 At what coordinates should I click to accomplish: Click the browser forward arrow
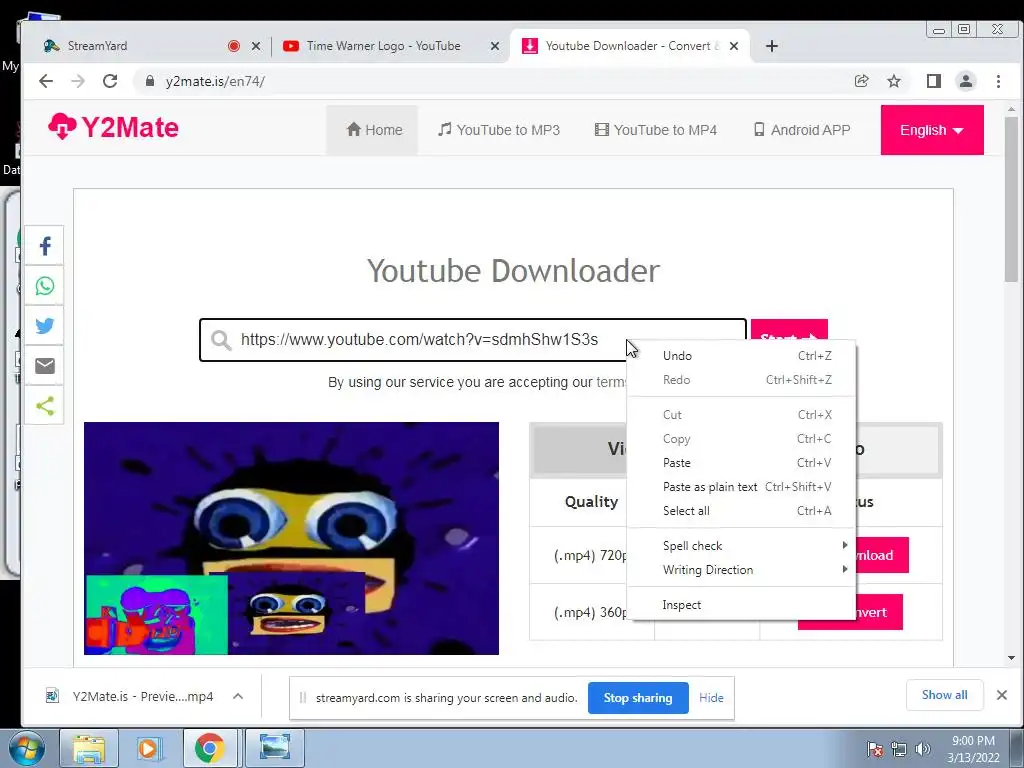click(78, 81)
